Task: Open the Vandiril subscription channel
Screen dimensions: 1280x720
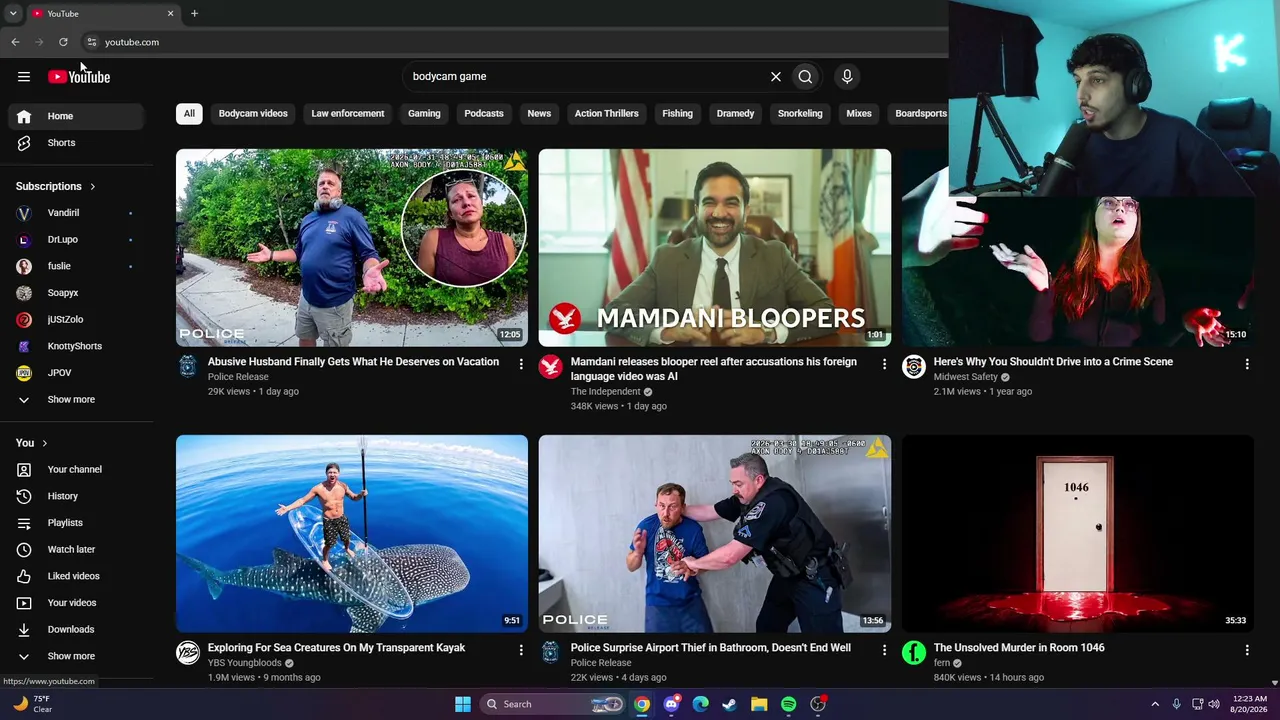Action: tap(77, 213)
